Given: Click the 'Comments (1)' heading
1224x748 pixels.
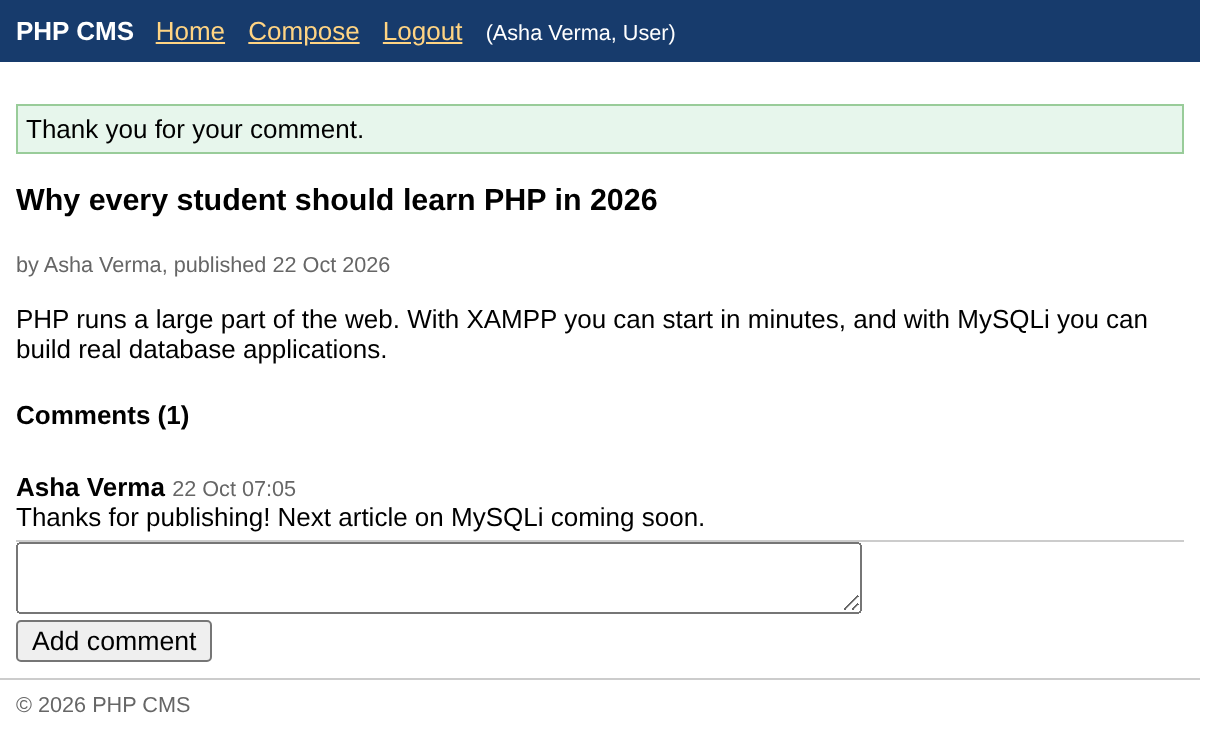Looking at the screenshot, I should pyautogui.click(x=103, y=415).
